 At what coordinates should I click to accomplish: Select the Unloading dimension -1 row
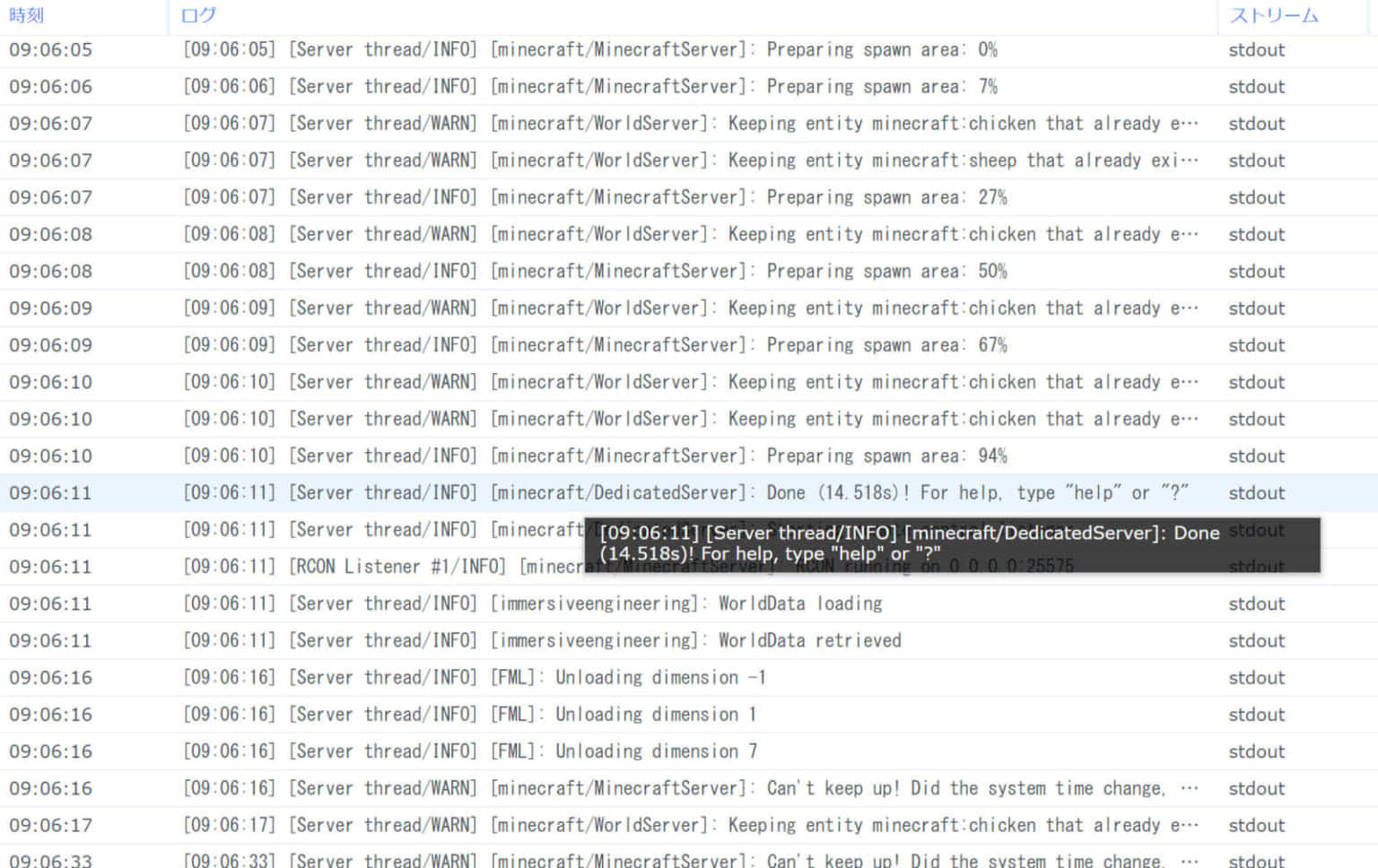point(474,678)
